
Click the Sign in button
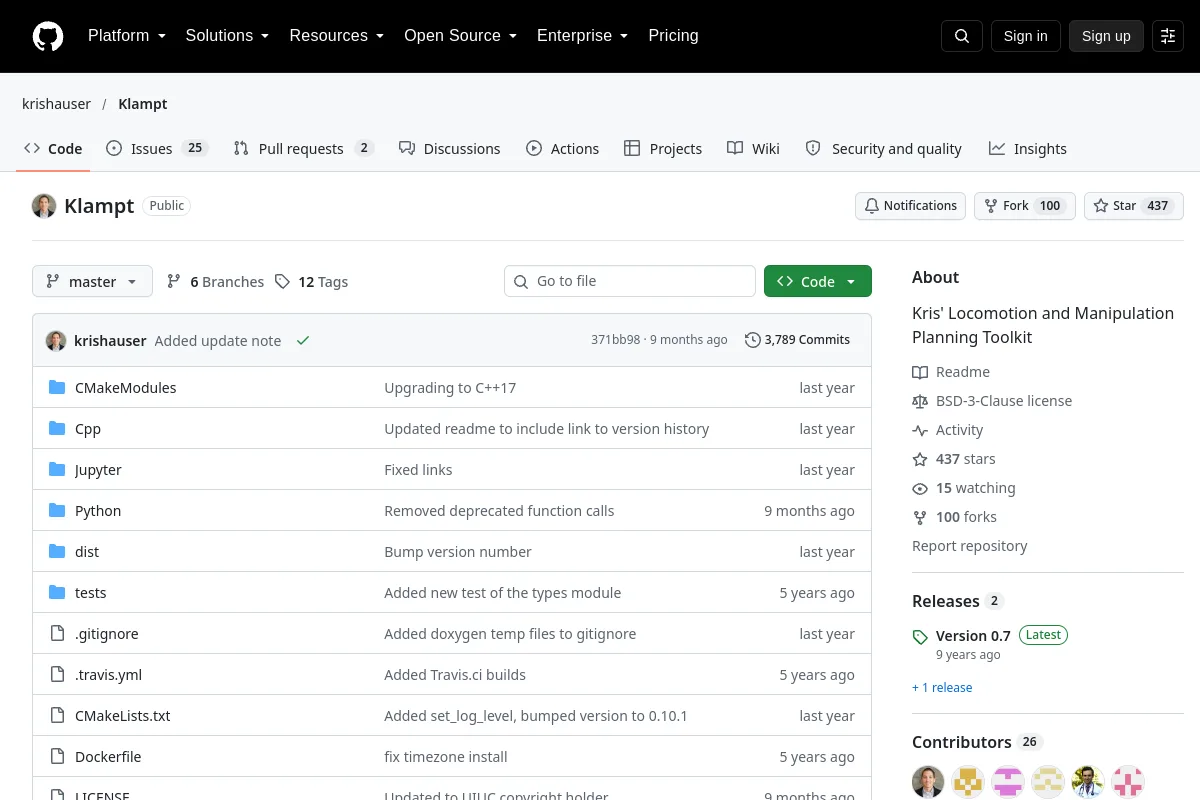1025,36
